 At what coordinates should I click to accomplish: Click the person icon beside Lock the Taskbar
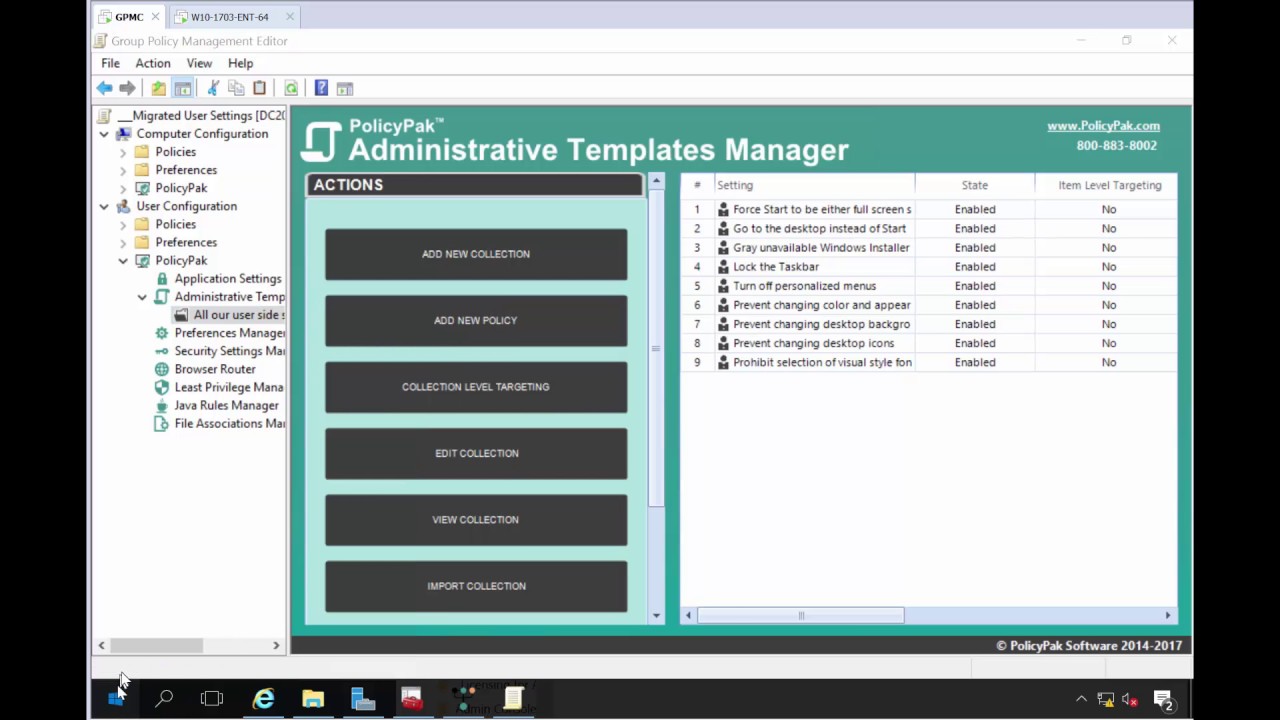pos(723,267)
